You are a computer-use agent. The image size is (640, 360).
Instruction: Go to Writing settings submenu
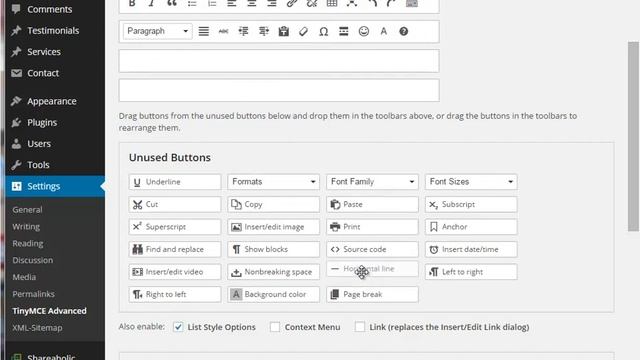tap(26, 227)
